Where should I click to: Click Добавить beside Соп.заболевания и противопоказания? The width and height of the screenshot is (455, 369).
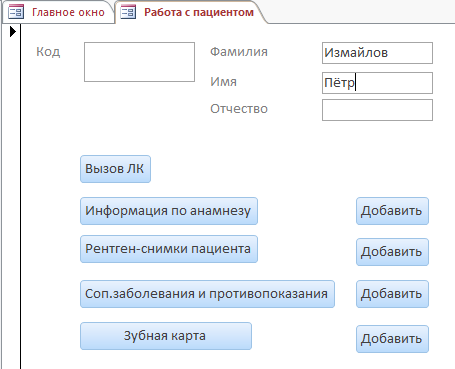coord(392,294)
